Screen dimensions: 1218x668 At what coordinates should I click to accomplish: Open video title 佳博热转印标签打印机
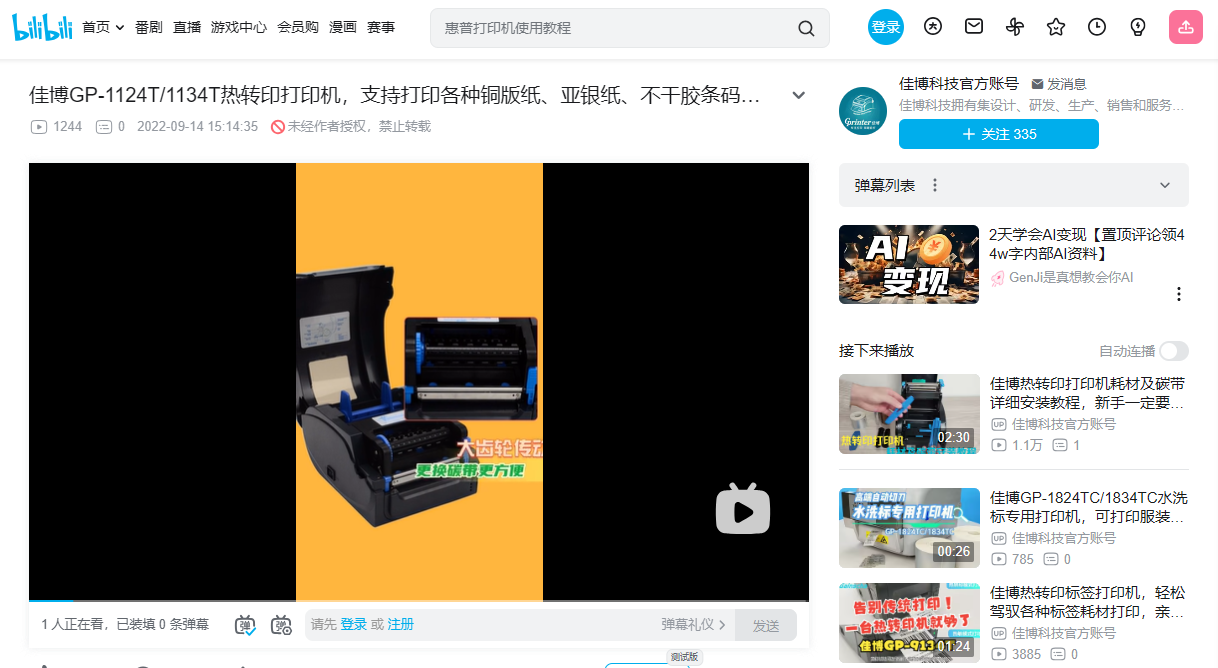pos(1088,602)
